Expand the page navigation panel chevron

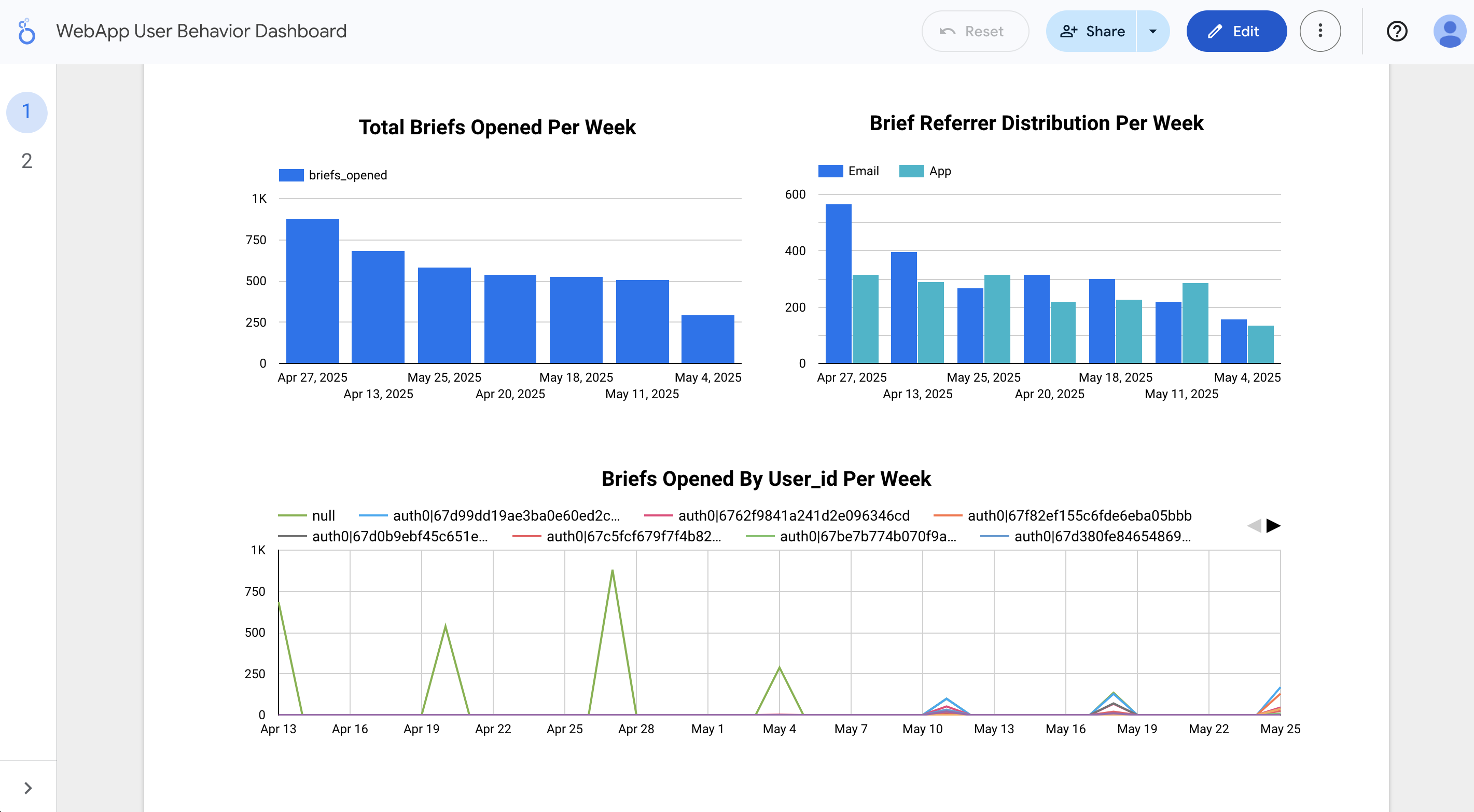(x=27, y=788)
